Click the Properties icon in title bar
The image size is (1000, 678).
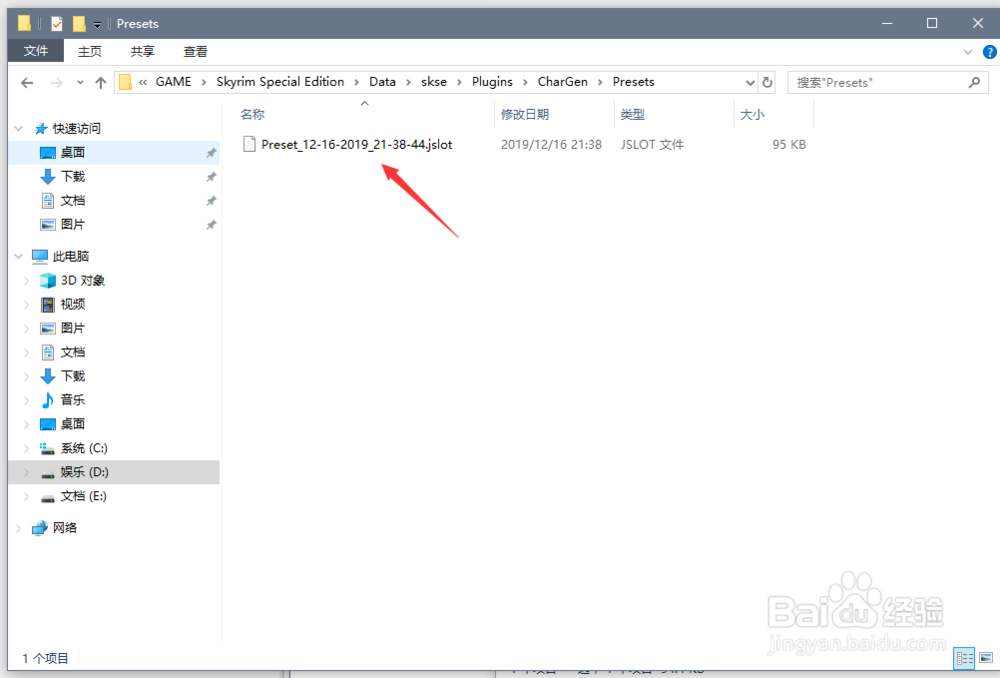click(57, 24)
